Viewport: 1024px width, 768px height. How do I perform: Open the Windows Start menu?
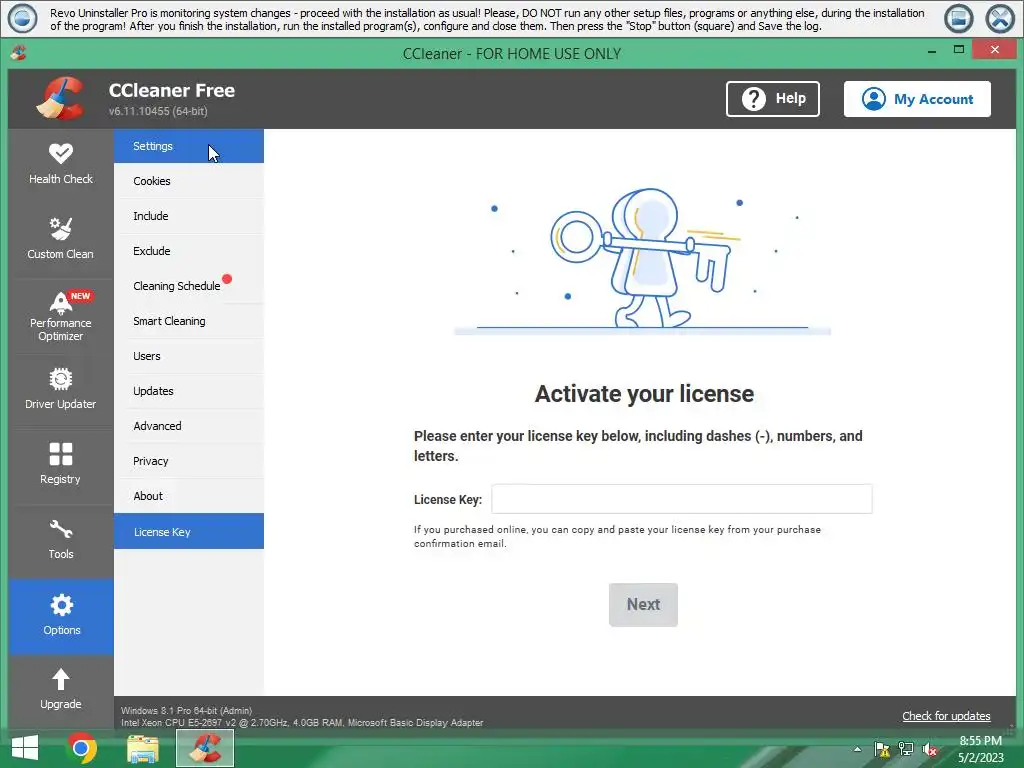click(25, 748)
